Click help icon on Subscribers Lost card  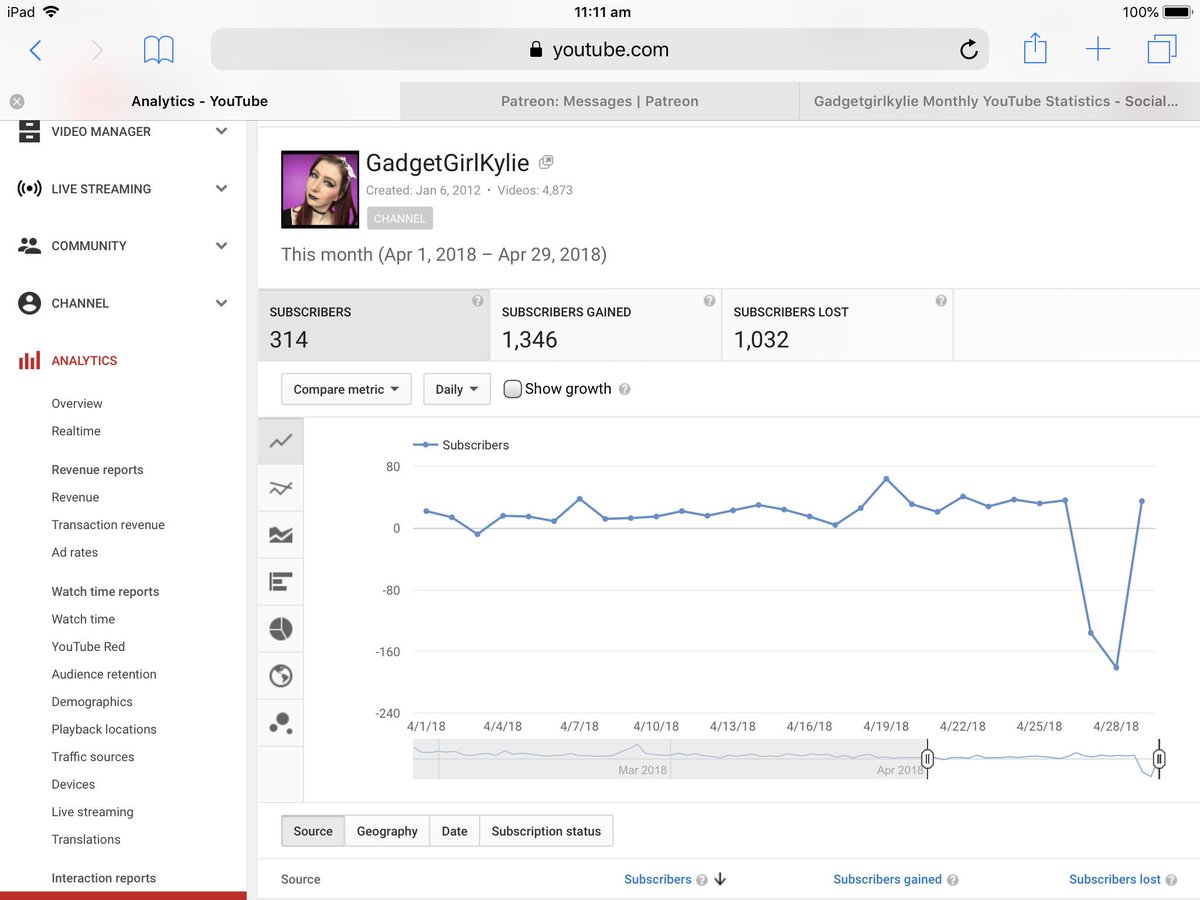[941, 301]
